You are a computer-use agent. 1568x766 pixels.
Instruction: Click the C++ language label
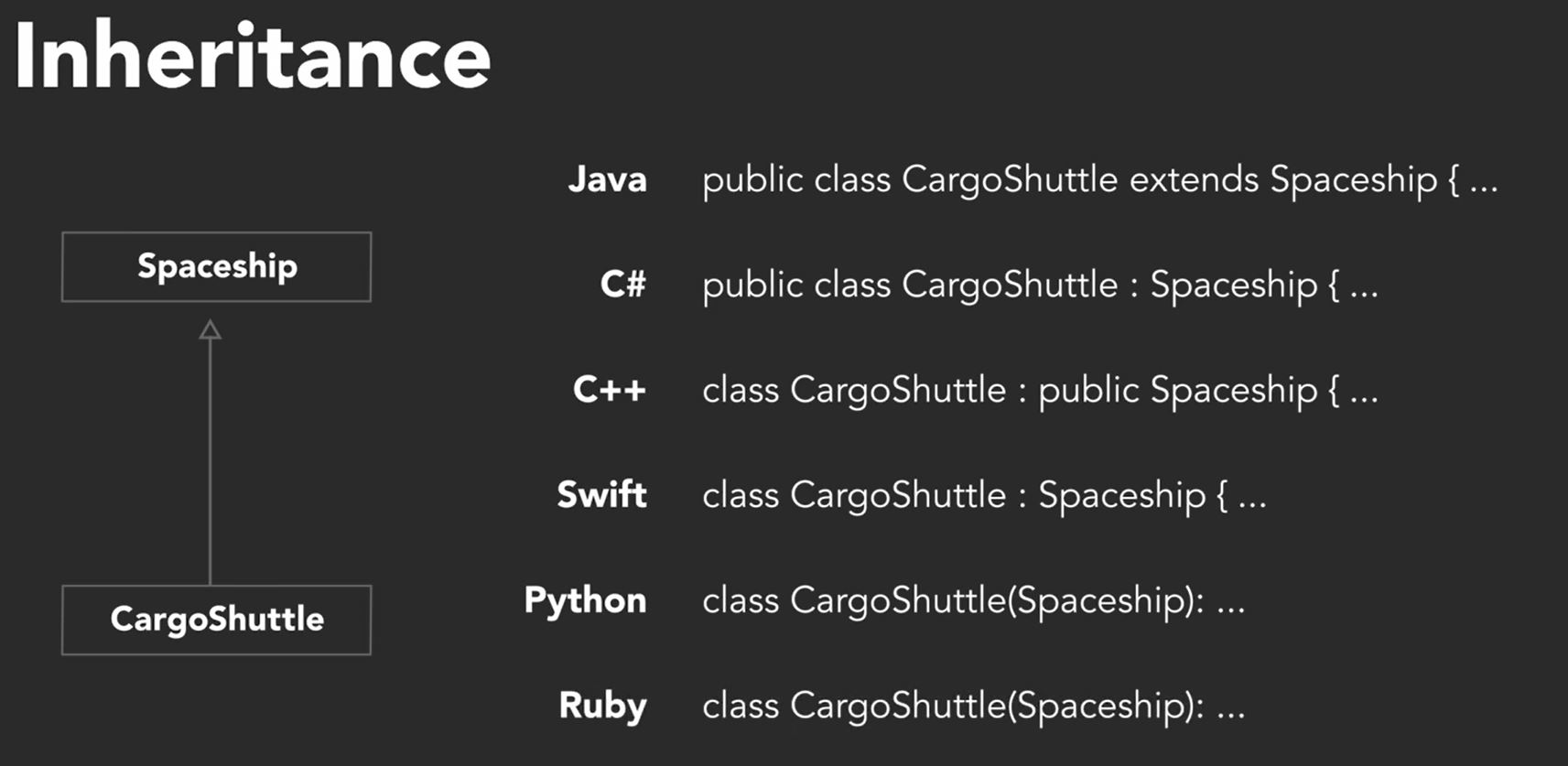pos(610,390)
